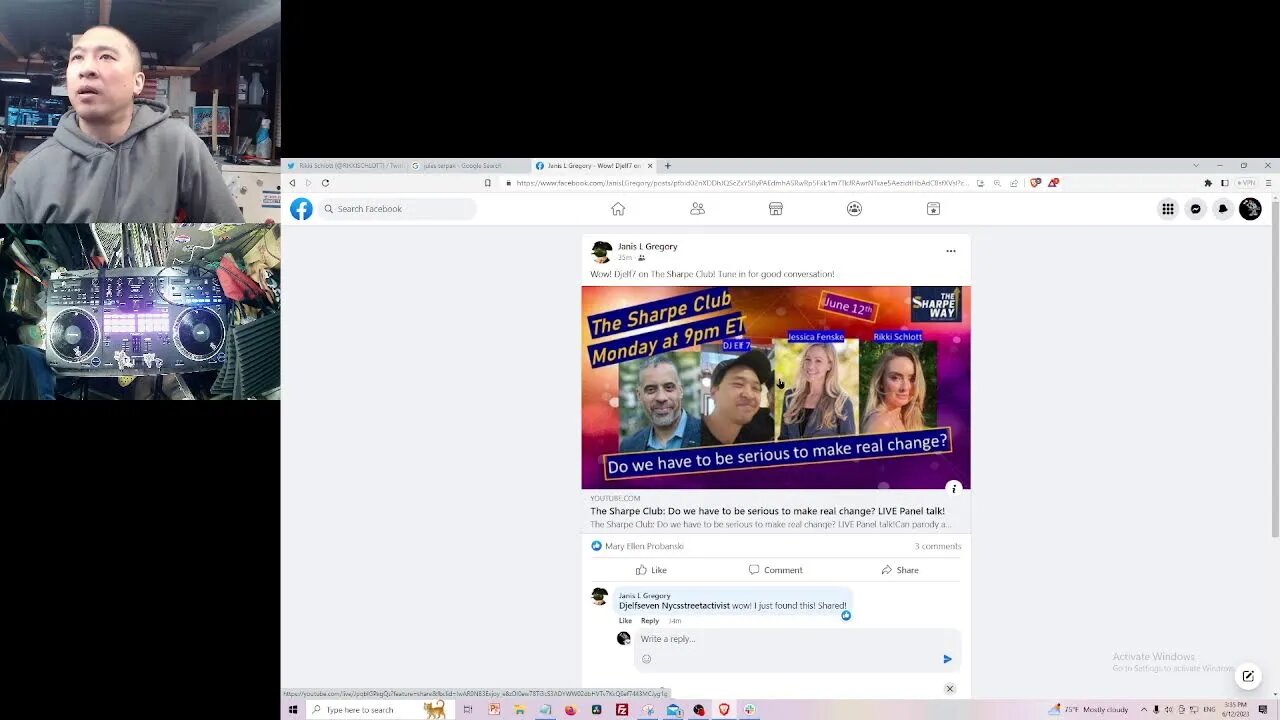Go to the Facebook Home feed icon
Viewport: 1280px width, 720px height.
point(618,209)
